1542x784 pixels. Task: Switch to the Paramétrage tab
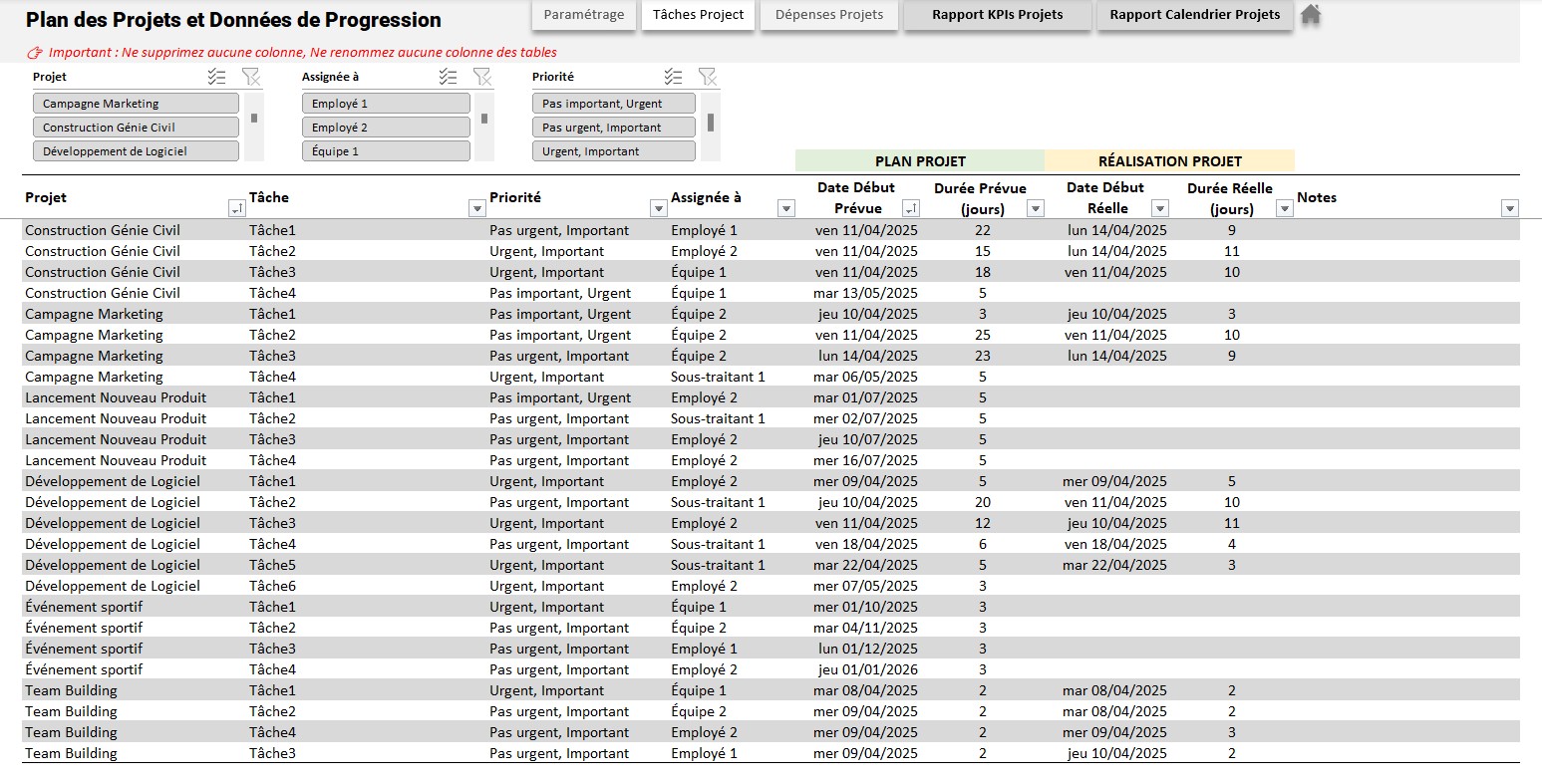(584, 15)
